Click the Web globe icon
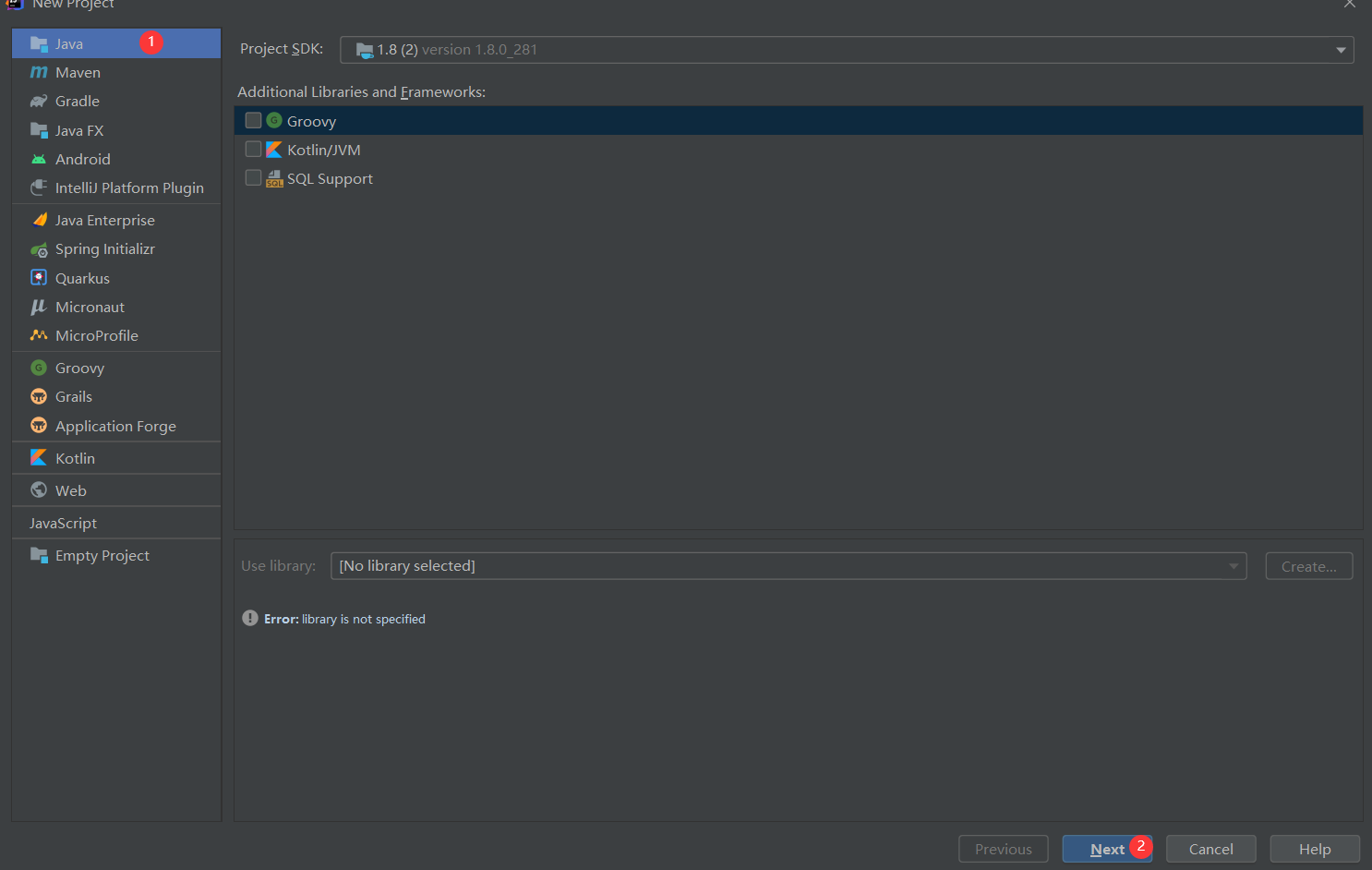The width and height of the screenshot is (1372, 870). pos(39,490)
